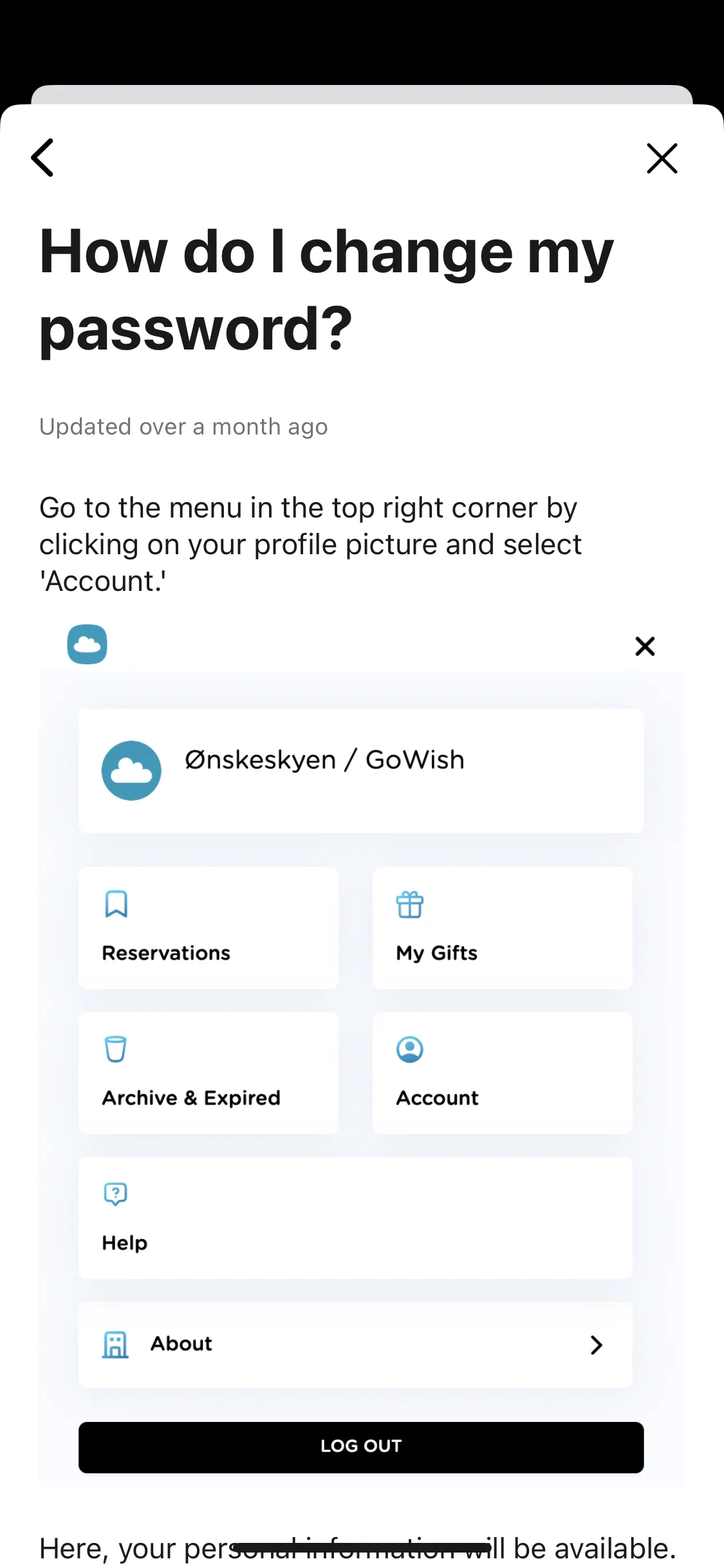Open the Reservations menu tile
724x1568 pixels.
click(x=209, y=928)
